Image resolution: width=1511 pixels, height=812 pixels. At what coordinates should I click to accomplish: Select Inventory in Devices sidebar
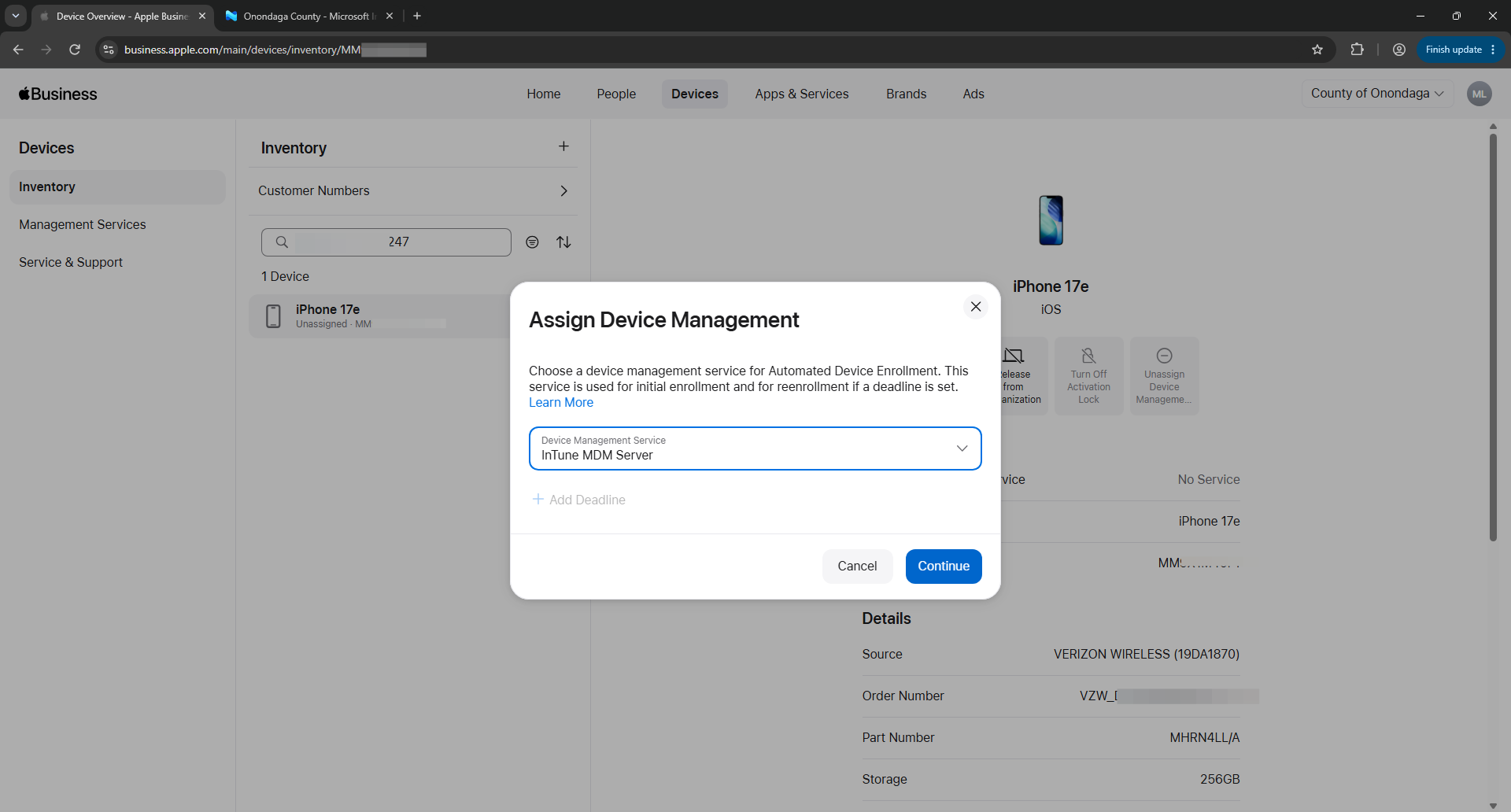point(117,187)
